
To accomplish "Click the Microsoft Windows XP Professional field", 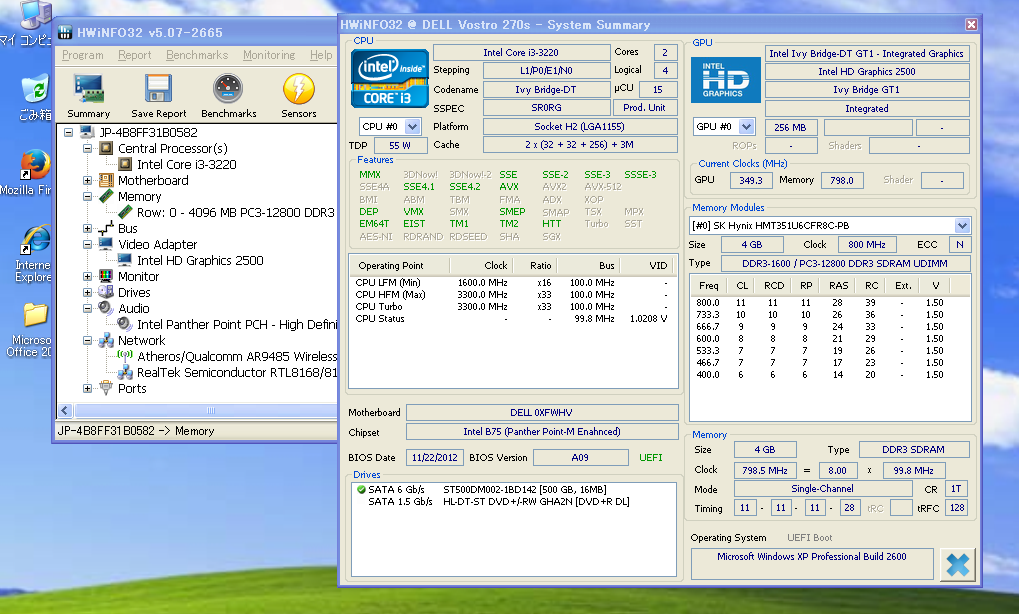I will click(x=811, y=563).
